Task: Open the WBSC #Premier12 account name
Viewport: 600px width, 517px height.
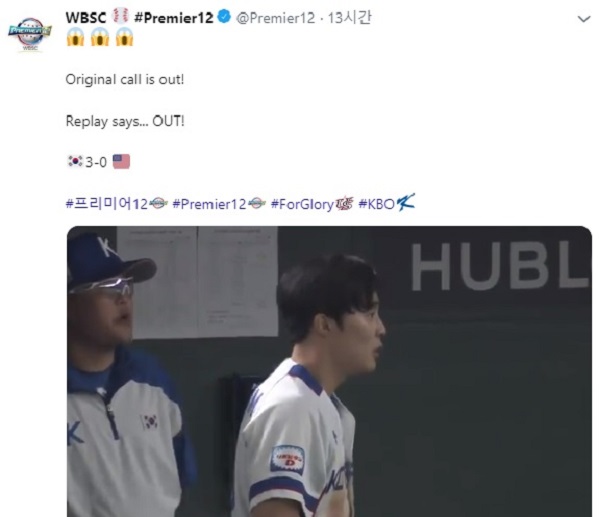Action: 139,18
